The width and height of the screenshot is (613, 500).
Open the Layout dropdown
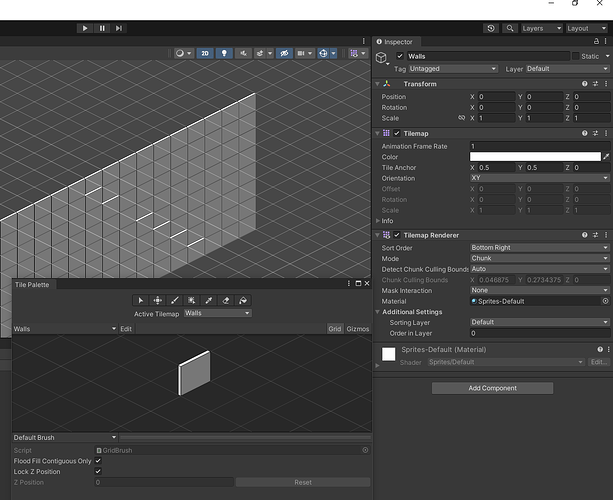point(586,28)
